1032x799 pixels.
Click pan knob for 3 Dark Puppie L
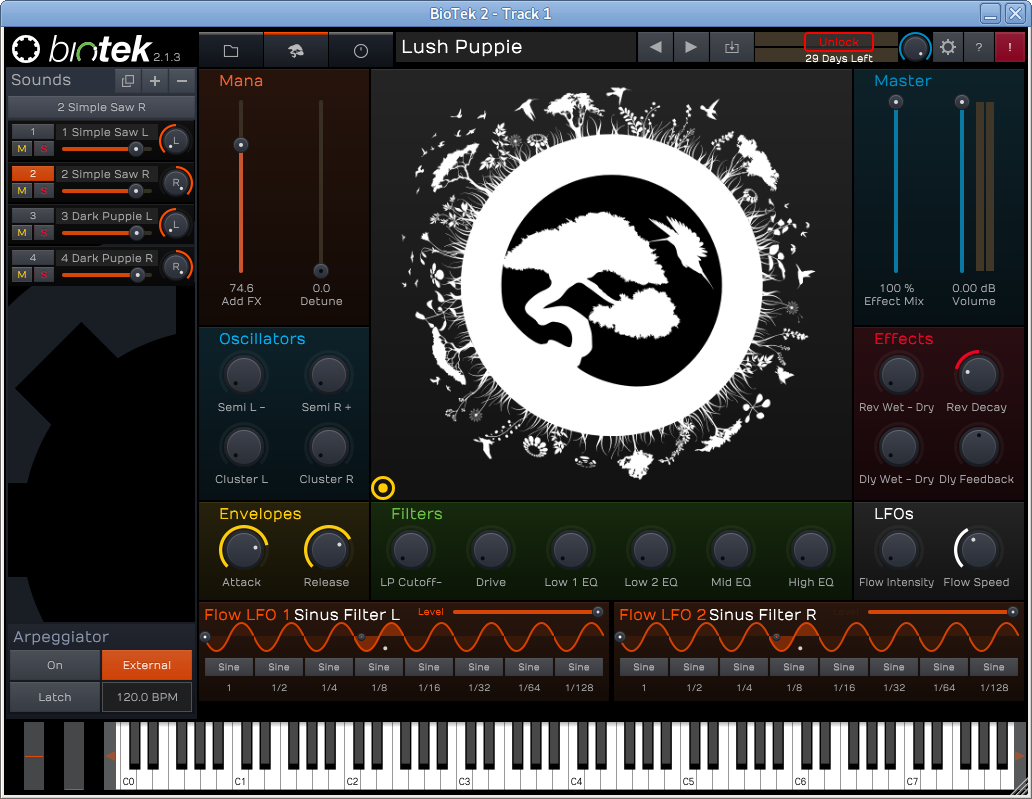(175, 225)
